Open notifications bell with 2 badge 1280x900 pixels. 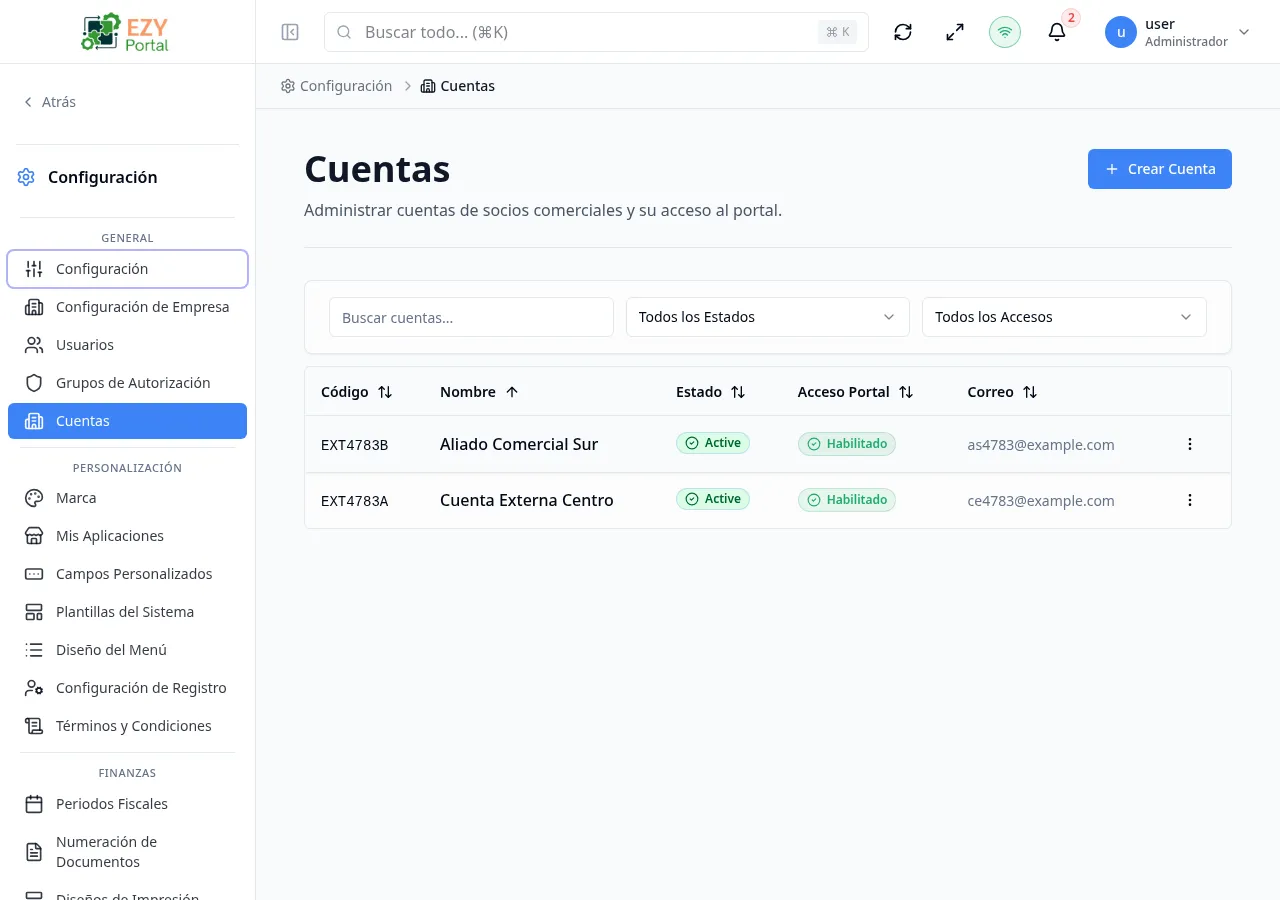point(1057,32)
